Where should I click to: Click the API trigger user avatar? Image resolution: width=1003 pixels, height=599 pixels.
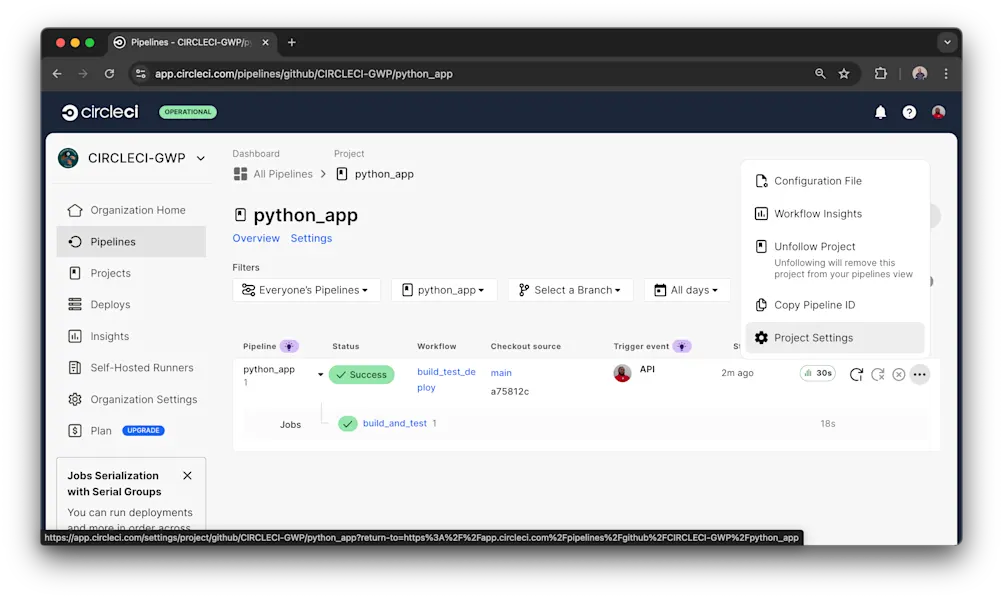(x=622, y=373)
